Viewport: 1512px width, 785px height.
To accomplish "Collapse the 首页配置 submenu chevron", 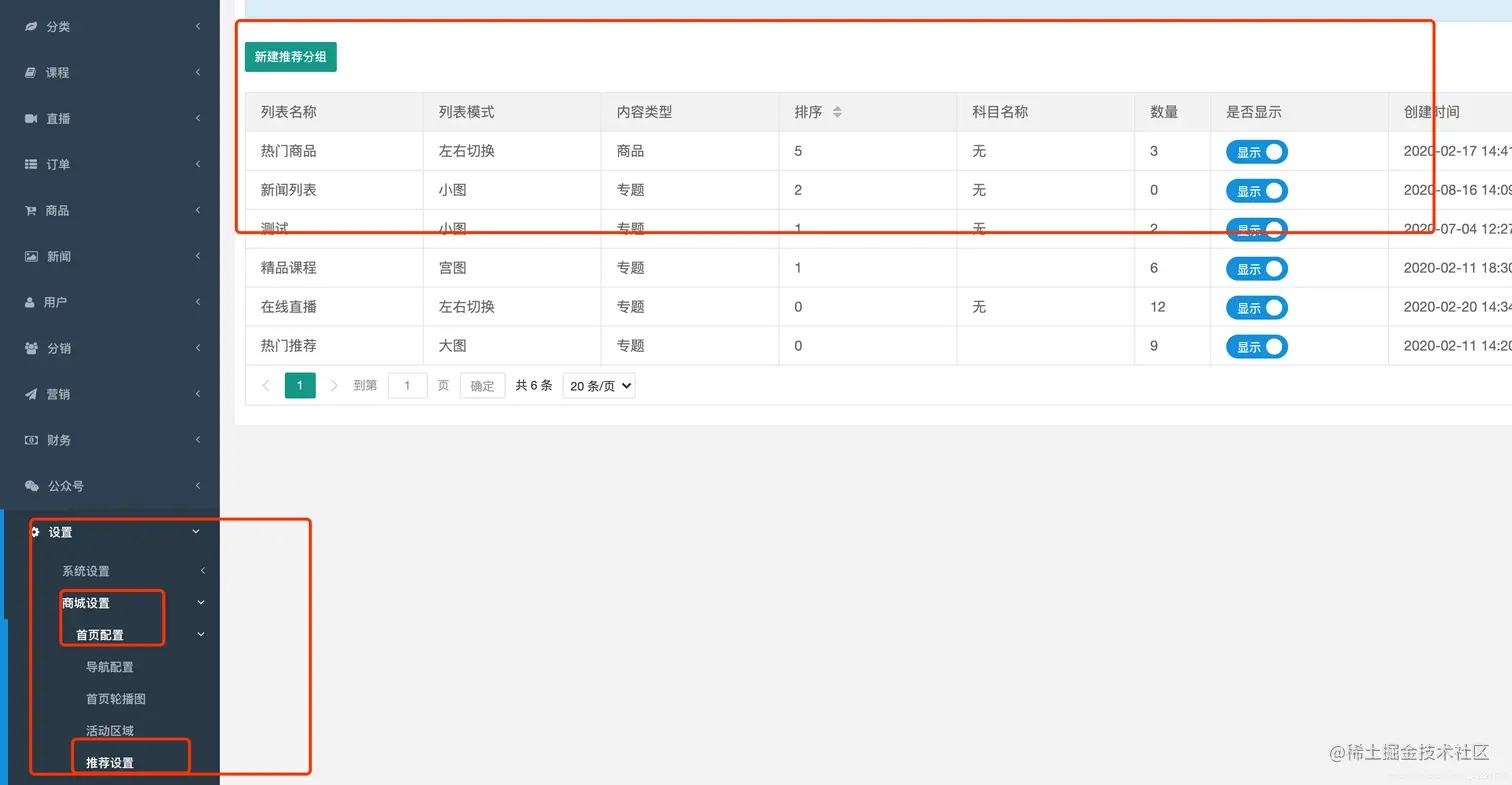I will point(201,635).
